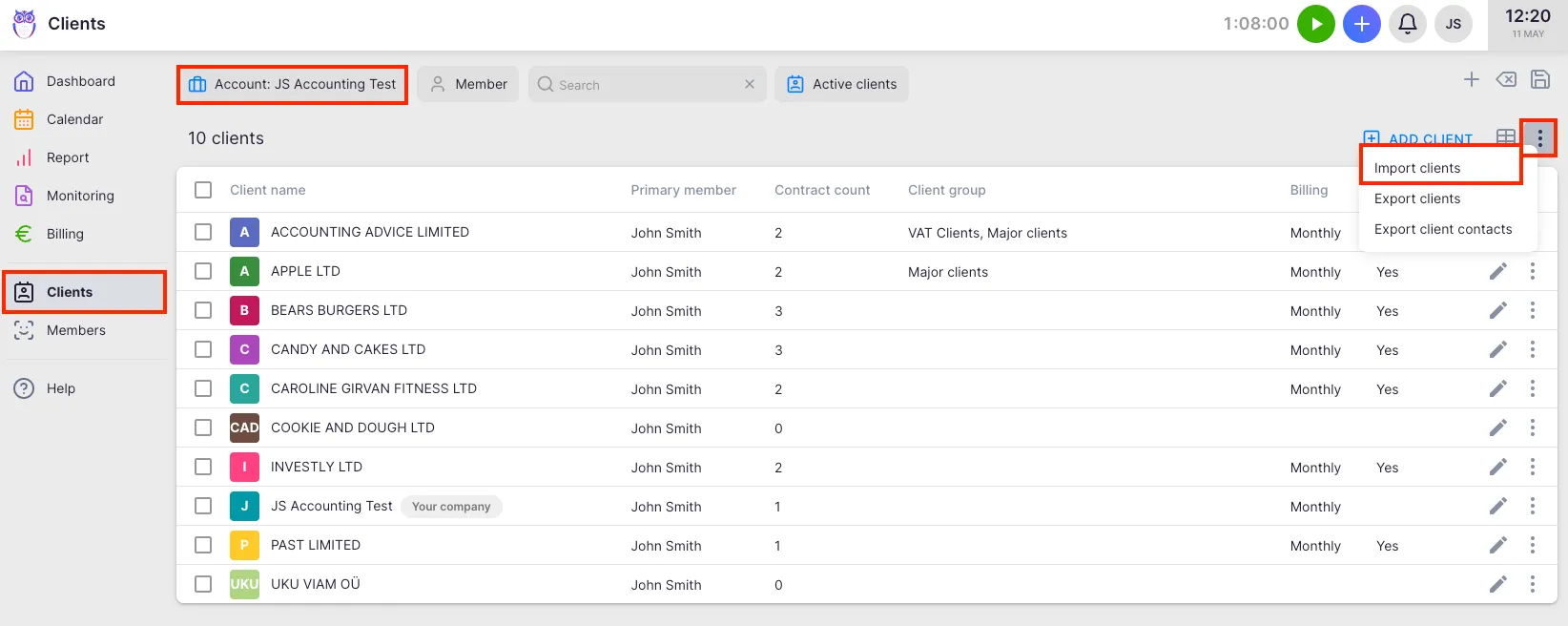Start the timer with the green play button
1568x626 pixels.
click(1316, 24)
